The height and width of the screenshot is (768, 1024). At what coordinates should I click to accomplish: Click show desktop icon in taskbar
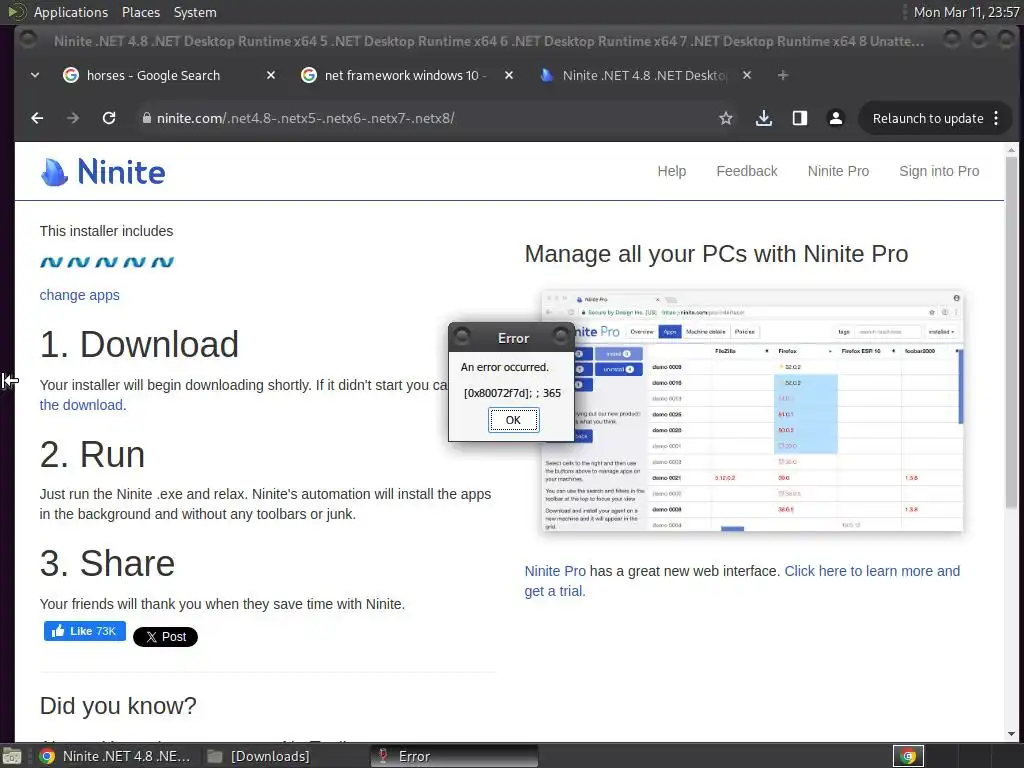[11, 756]
